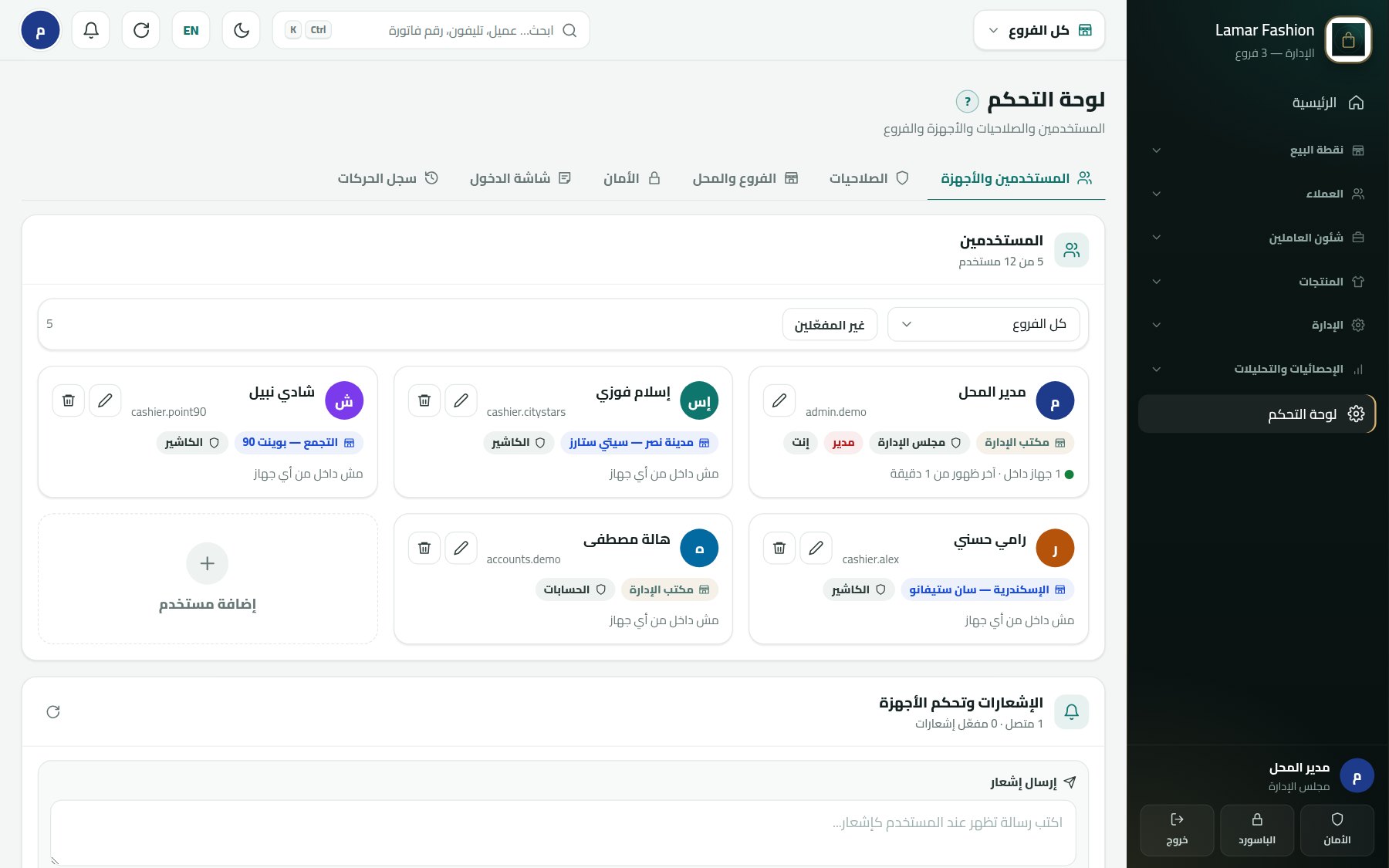This screenshot has height=868, width=1389.
Task: Edit user إسلام فوزي with pencil icon
Action: [461, 400]
